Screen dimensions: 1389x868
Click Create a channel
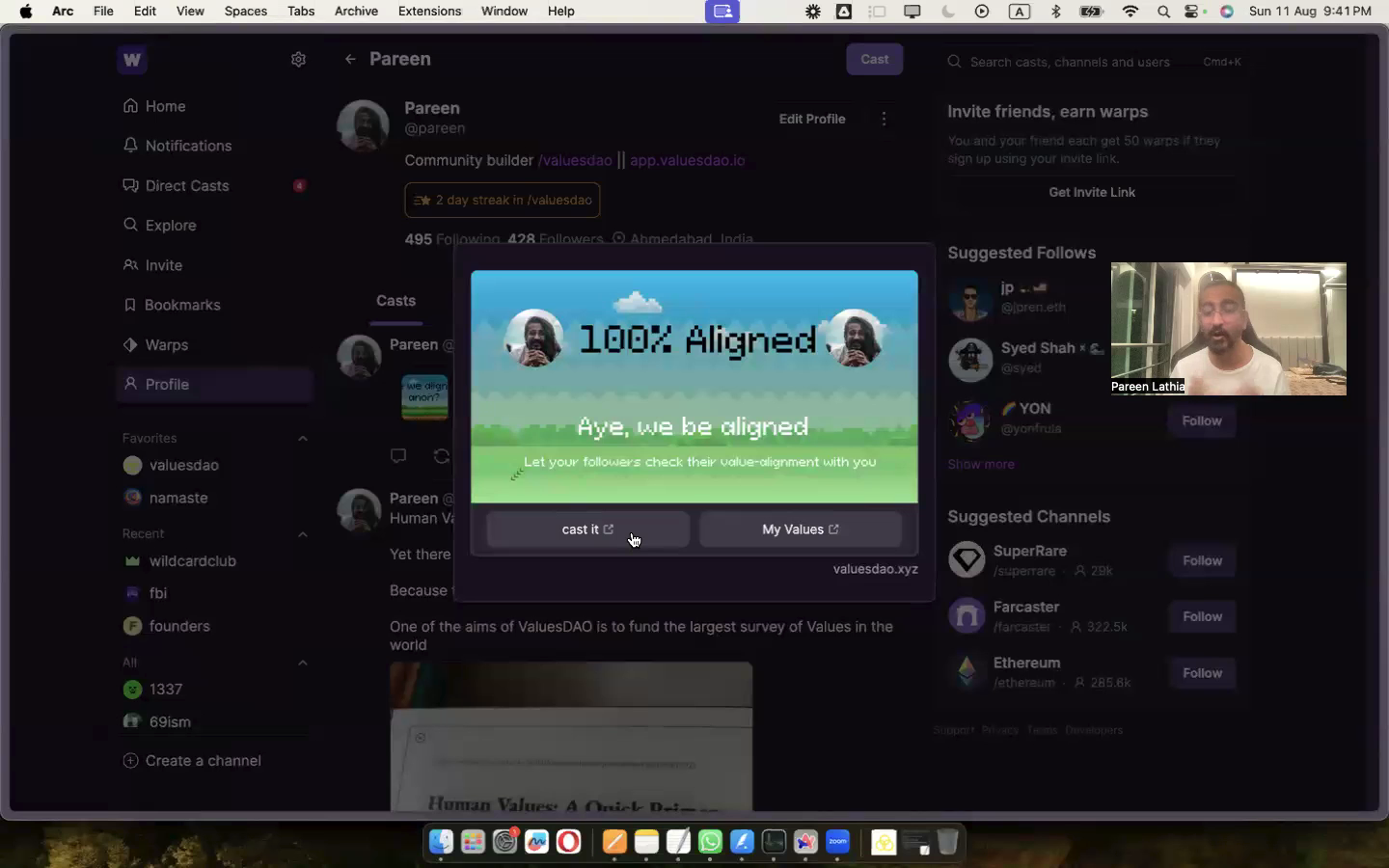tap(192, 760)
